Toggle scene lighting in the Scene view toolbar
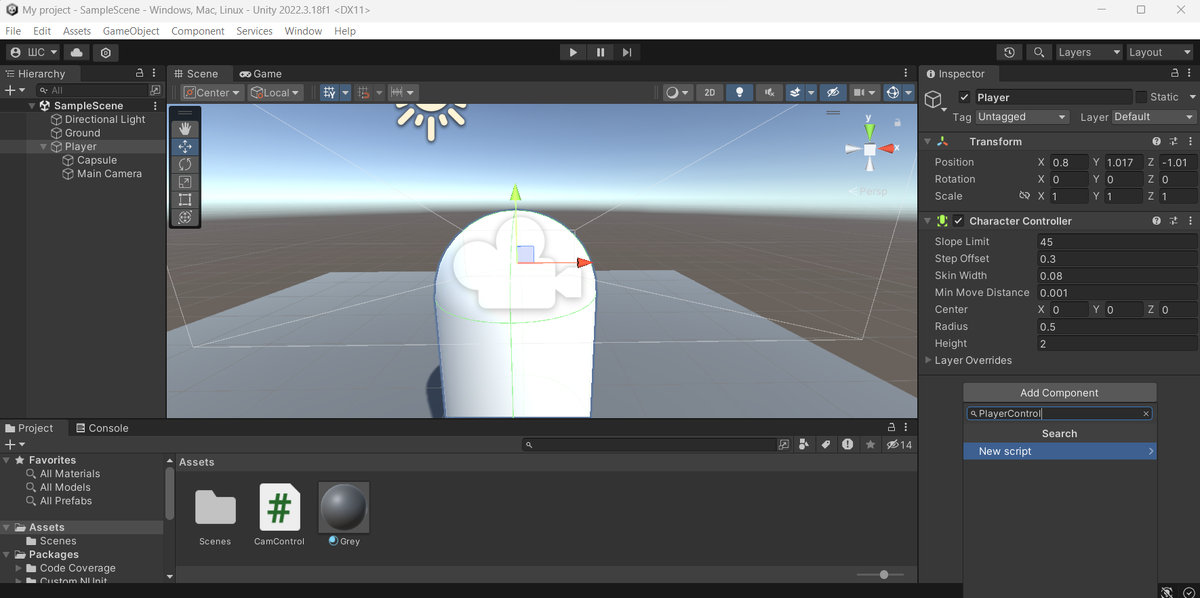This screenshot has height=598, width=1200. 739,92
